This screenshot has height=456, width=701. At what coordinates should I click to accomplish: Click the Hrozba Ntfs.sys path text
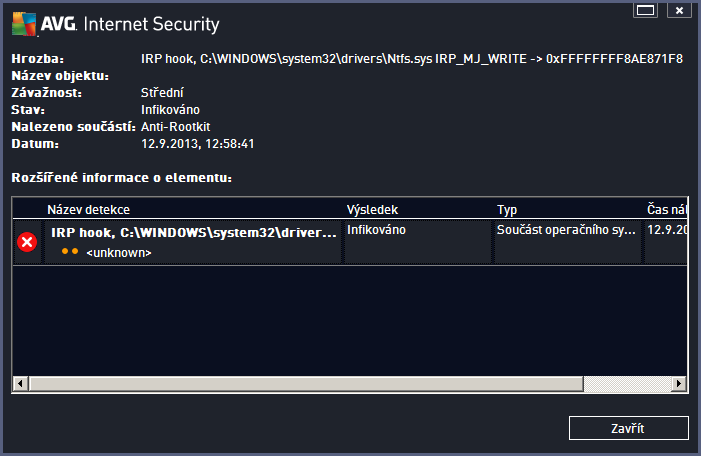click(412, 59)
